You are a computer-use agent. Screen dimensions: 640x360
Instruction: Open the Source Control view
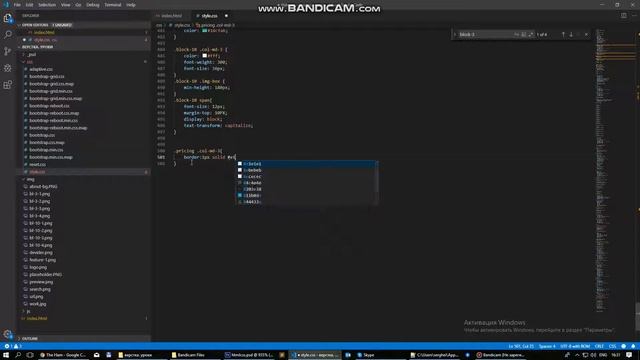point(8,51)
